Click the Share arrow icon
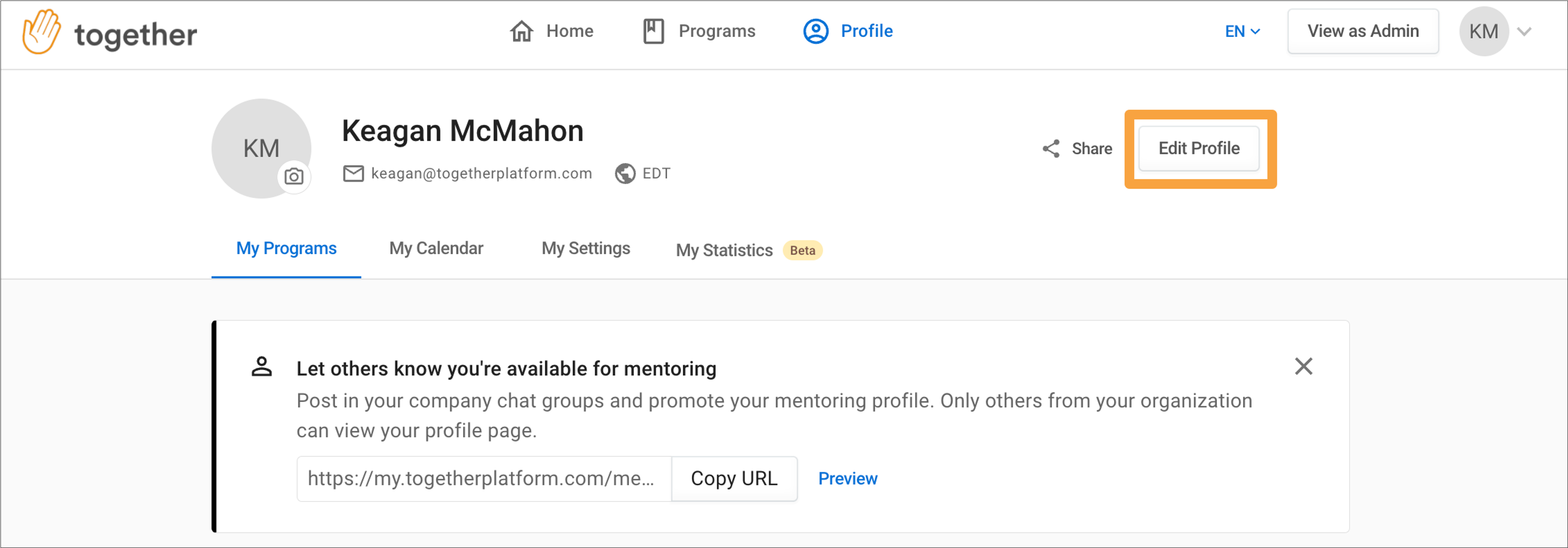 point(1051,149)
